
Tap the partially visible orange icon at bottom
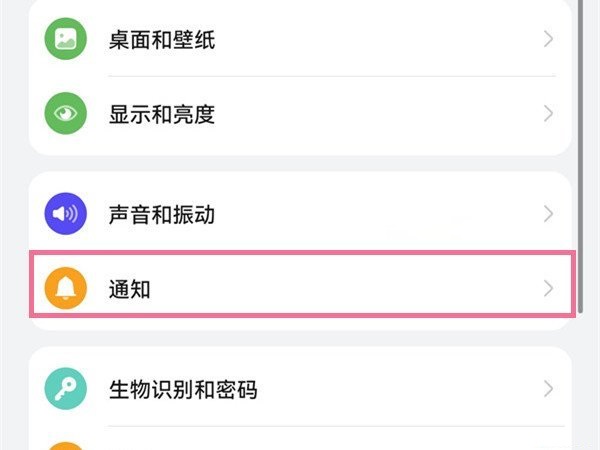coord(67,444)
